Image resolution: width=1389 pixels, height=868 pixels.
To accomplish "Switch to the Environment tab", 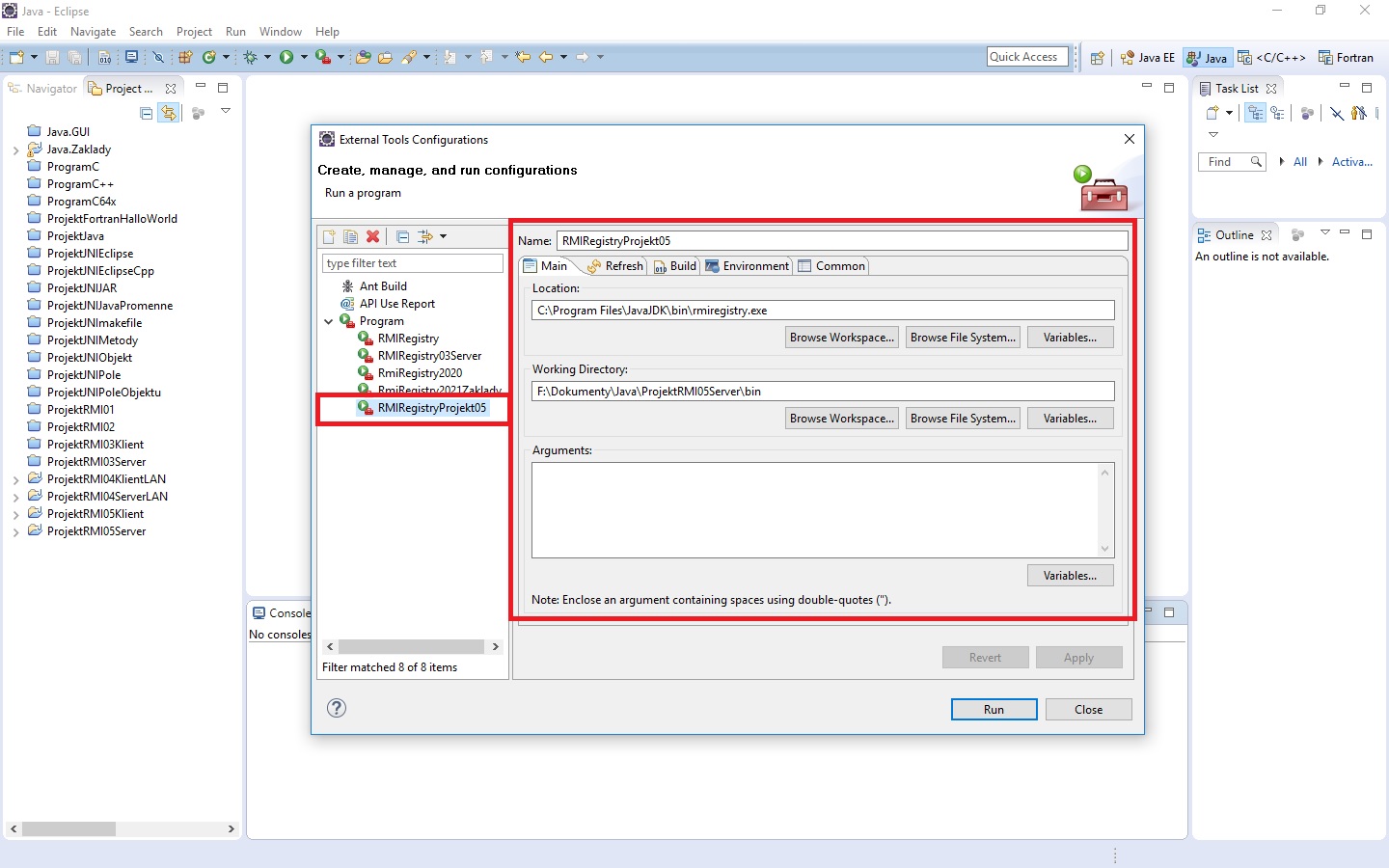I will click(x=747, y=266).
